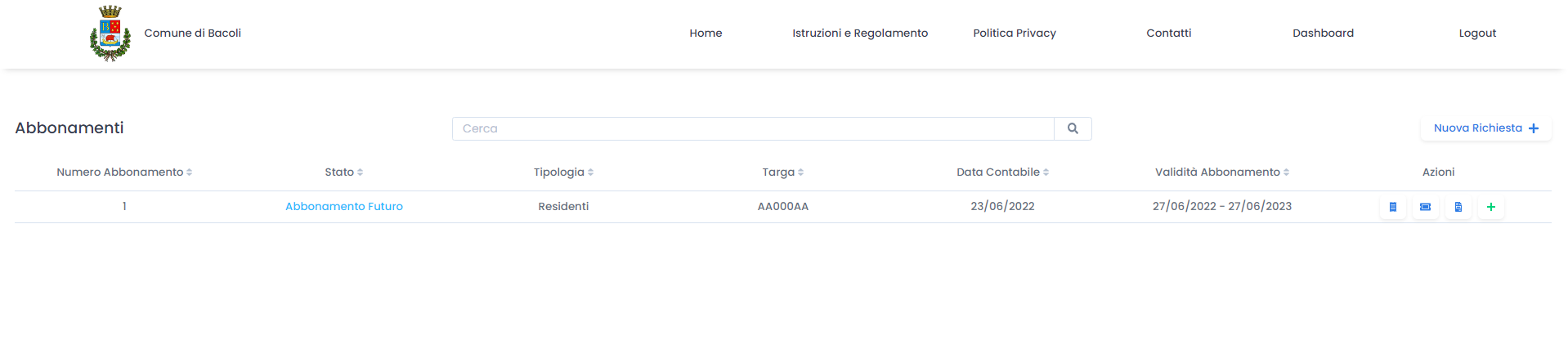The image size is (1568, 363).
Task: Sort by Validità Abbonamento column
Action: point(1222,173)
